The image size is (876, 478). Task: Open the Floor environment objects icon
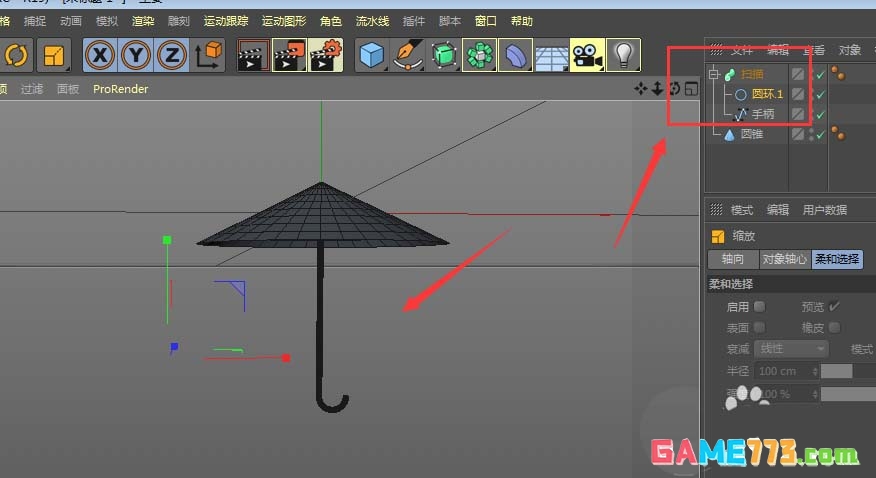[x=551, y=55]
